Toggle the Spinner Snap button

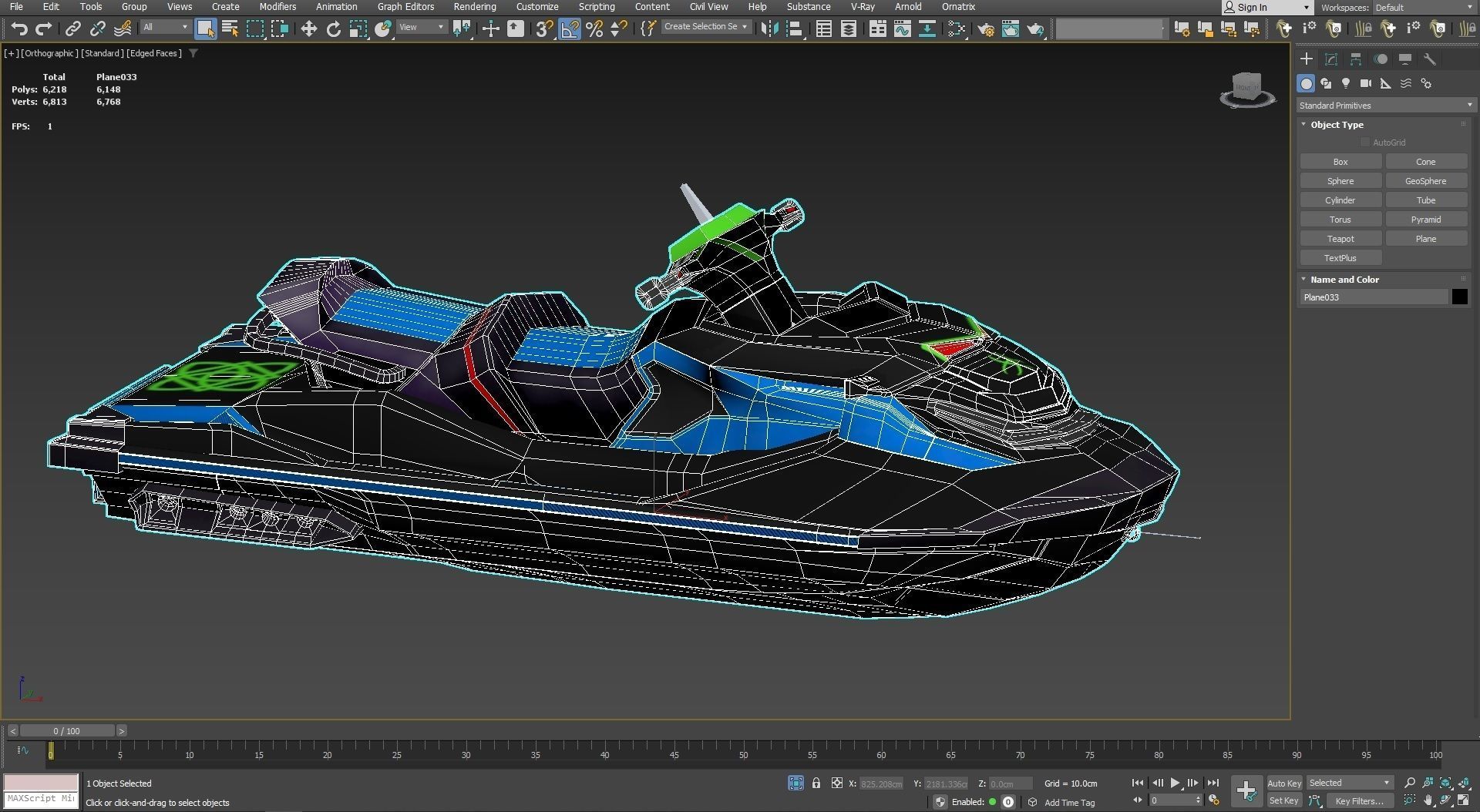point(618,29)
